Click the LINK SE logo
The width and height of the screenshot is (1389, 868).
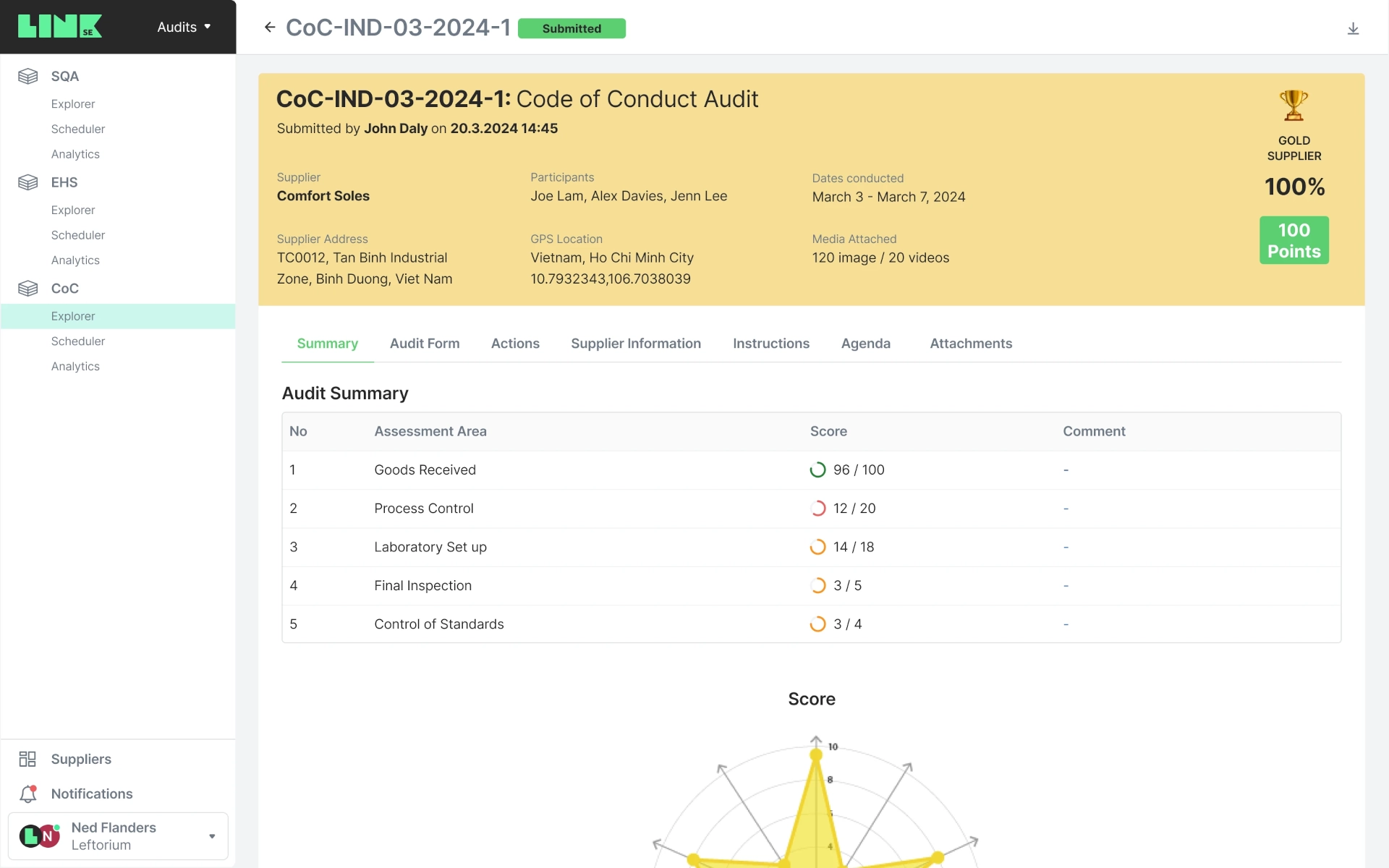(x=60, y=27)
